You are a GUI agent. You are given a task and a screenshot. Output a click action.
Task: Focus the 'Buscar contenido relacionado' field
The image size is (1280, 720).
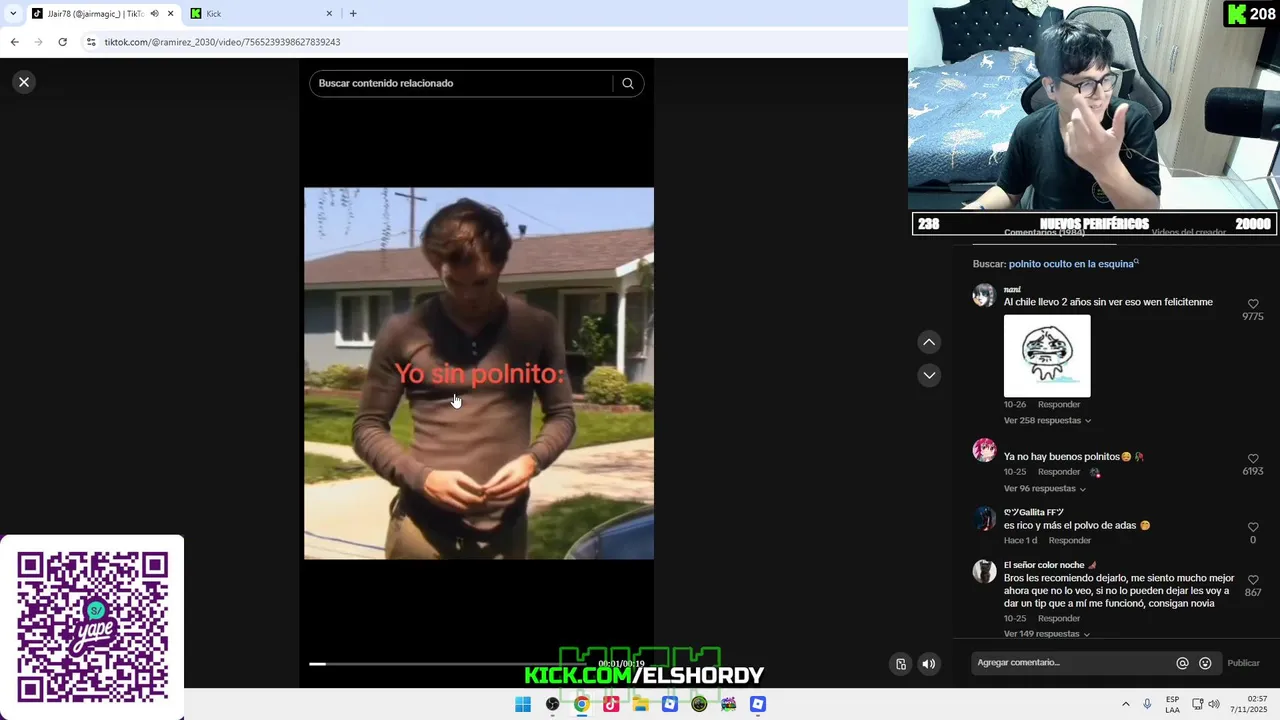pos(462,83)
